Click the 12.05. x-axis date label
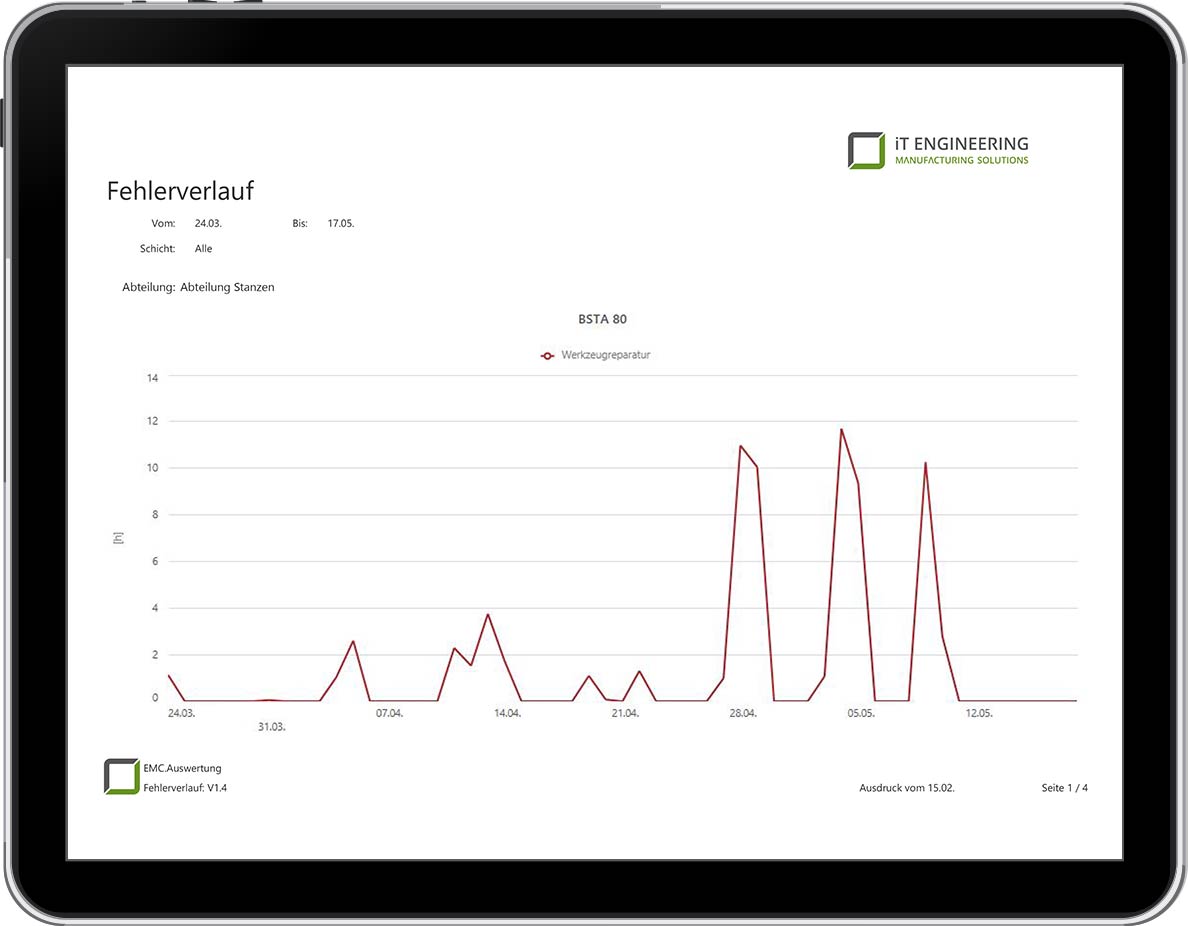The width and height of the screenshot is (1188, 926). [x=979, y=714]
